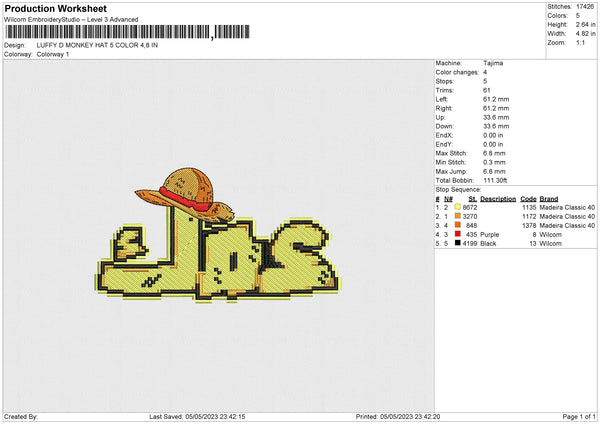Select the red swatch in the Purple row
The image size is (600, 424).
coord(458,234)
